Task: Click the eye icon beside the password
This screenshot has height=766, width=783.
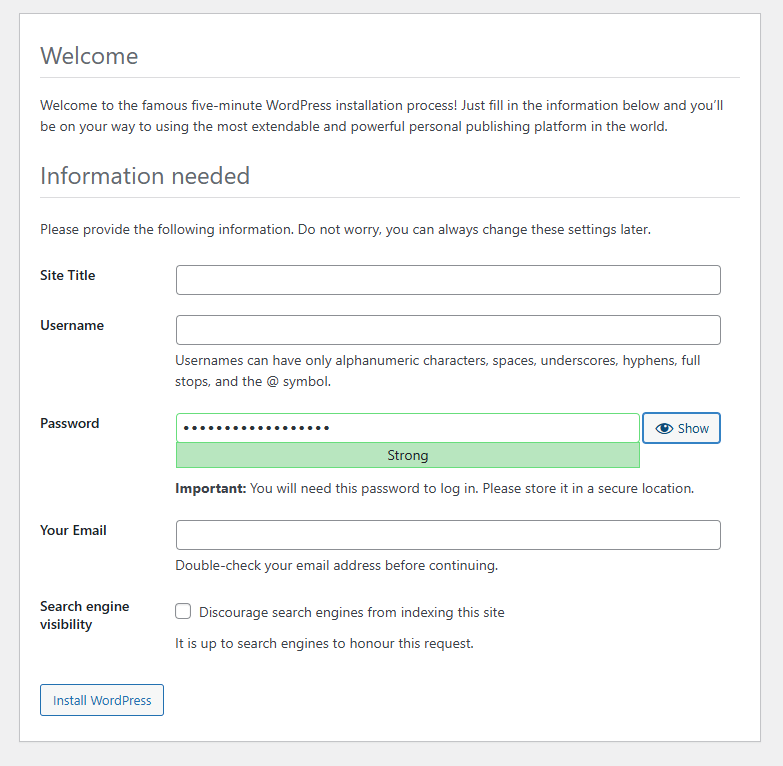Action: coord(664,428)
